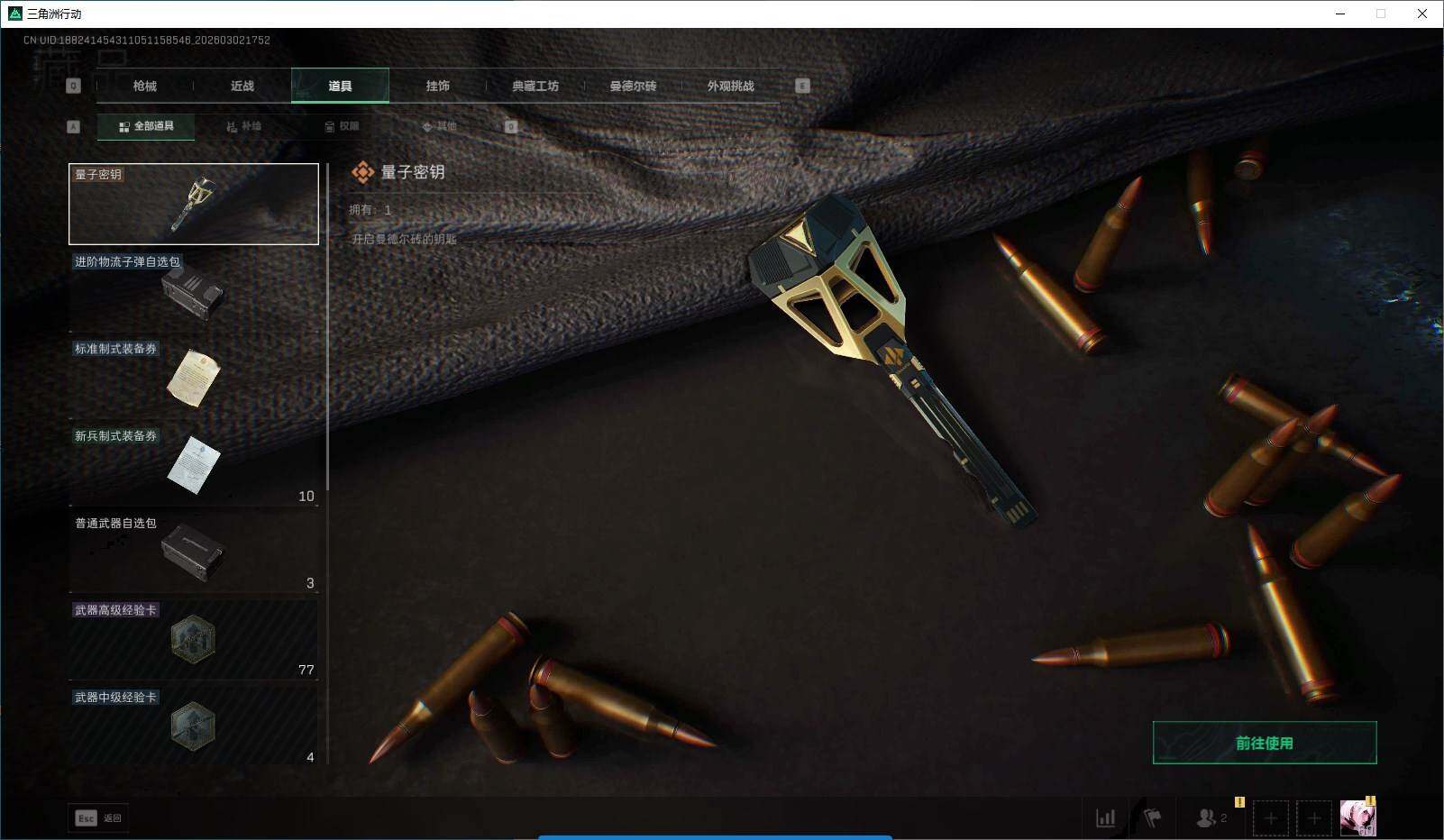The height and width of the screenshot is (840, 1444).
Task: Click the 三角洲行动 app icon in title bar
Action: click(14, 14)
